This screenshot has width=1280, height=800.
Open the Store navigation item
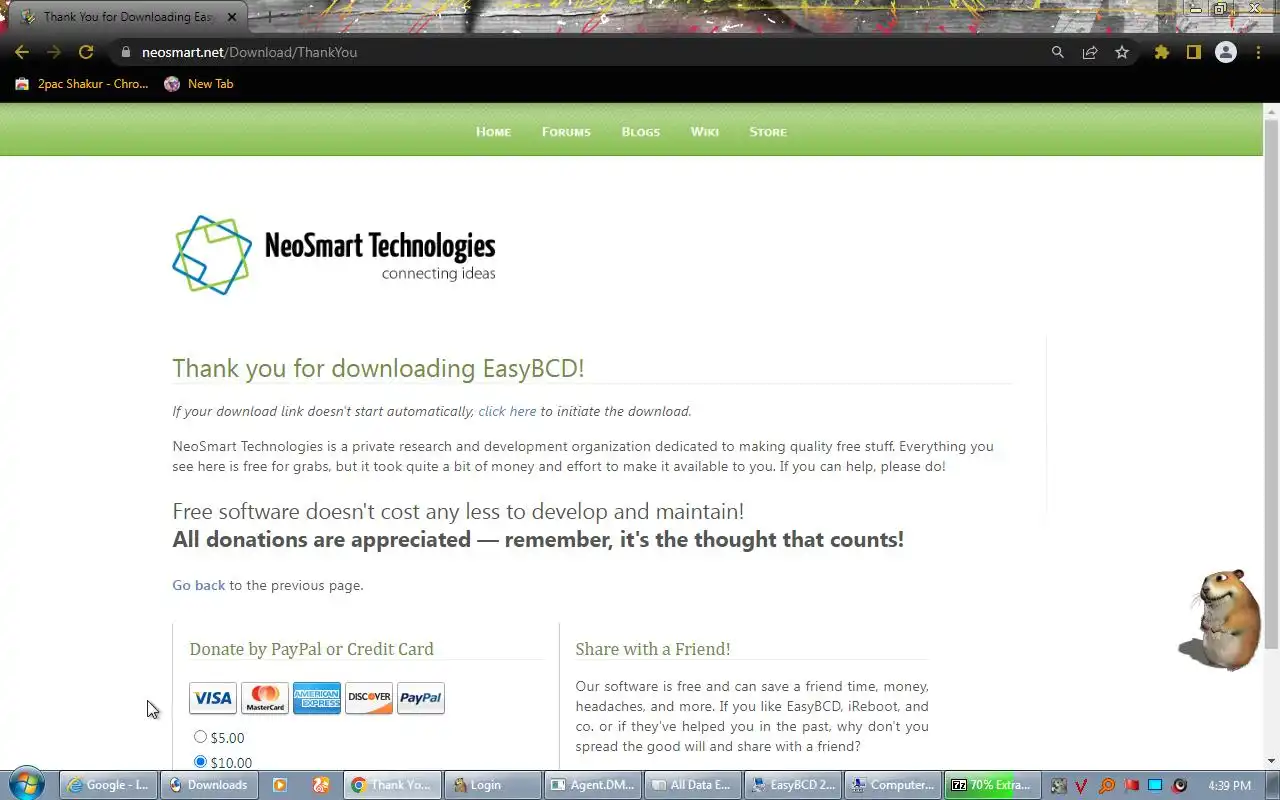click(768, 131)
